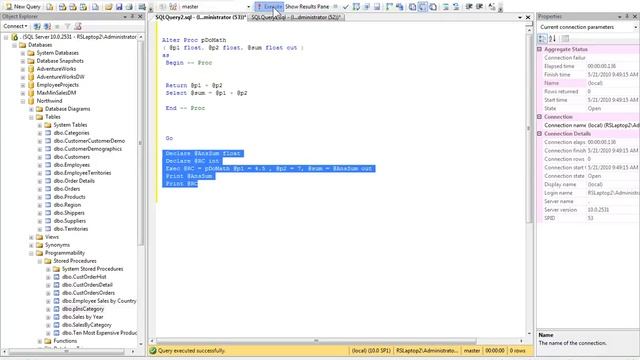640x360 pixels.
Task: Execute the selected query
Action: point(269,7)
